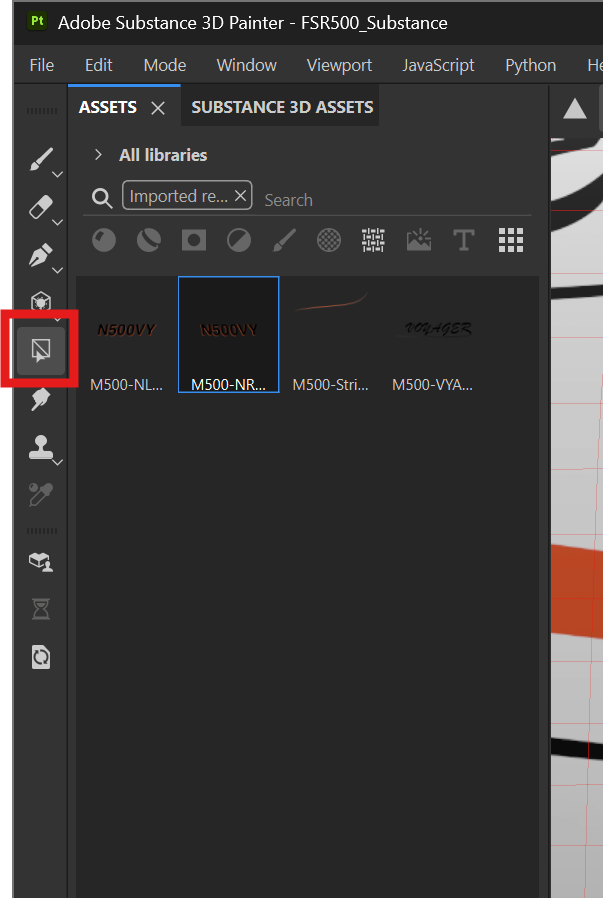
Task: Open the Python menu
Action: 531,65
